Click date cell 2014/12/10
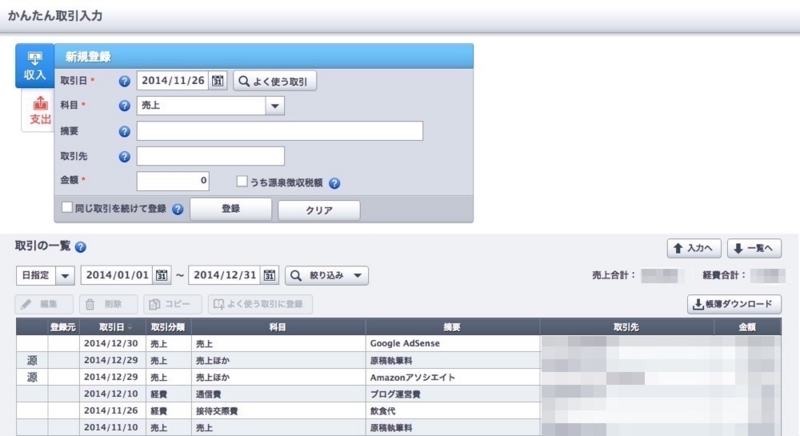 [112, 394]
